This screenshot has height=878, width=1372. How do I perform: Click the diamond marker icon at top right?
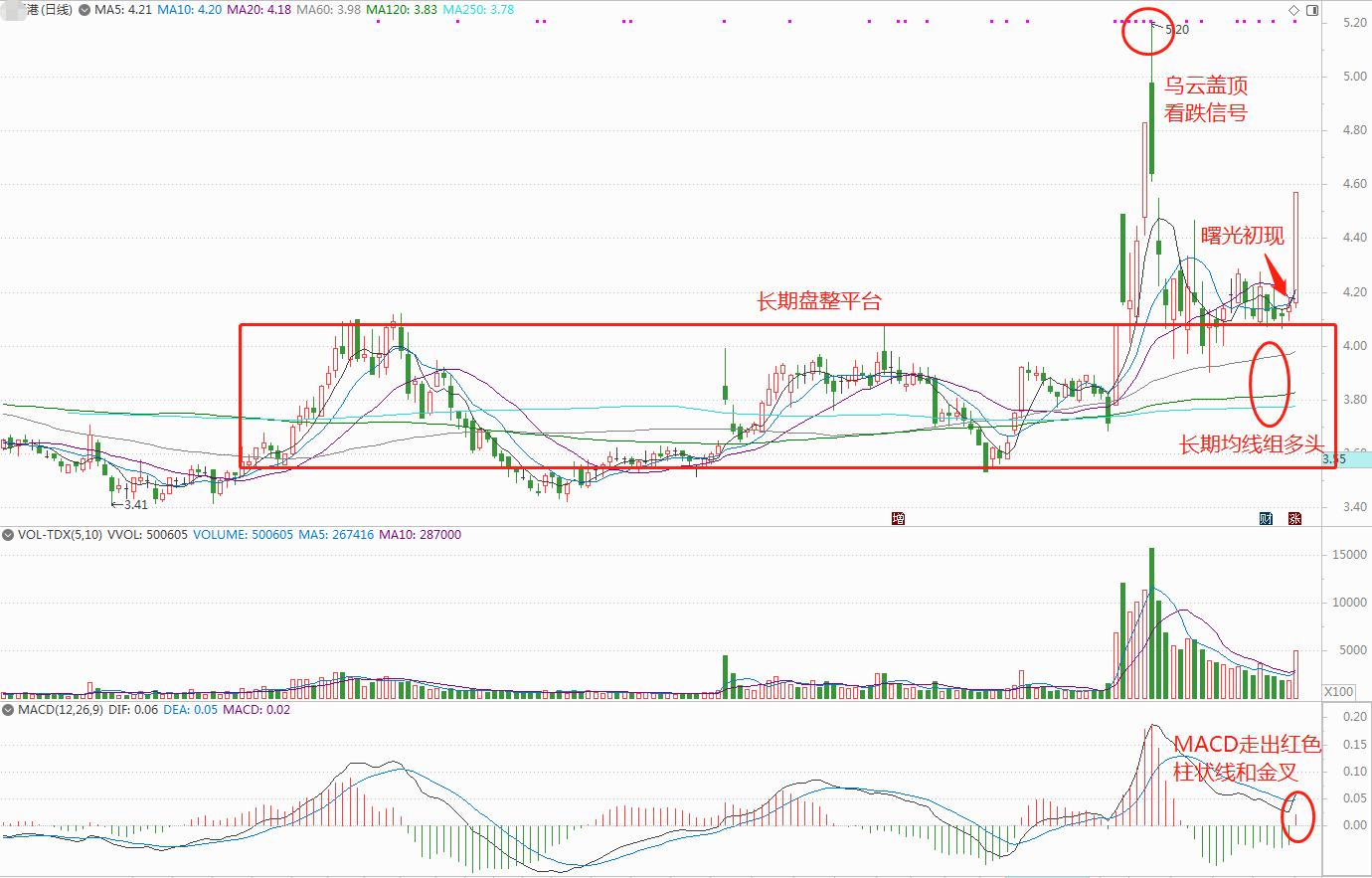[1293, 10]
